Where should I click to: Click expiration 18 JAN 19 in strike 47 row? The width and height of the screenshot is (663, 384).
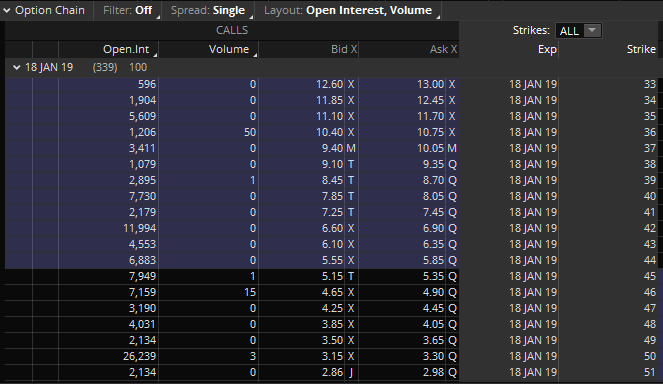[533, 309]
